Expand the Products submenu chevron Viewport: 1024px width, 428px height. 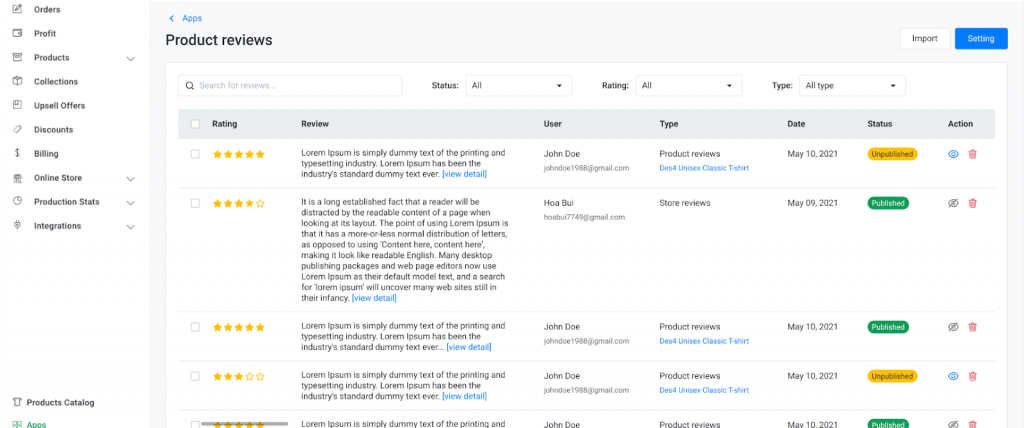coord(131,59)
